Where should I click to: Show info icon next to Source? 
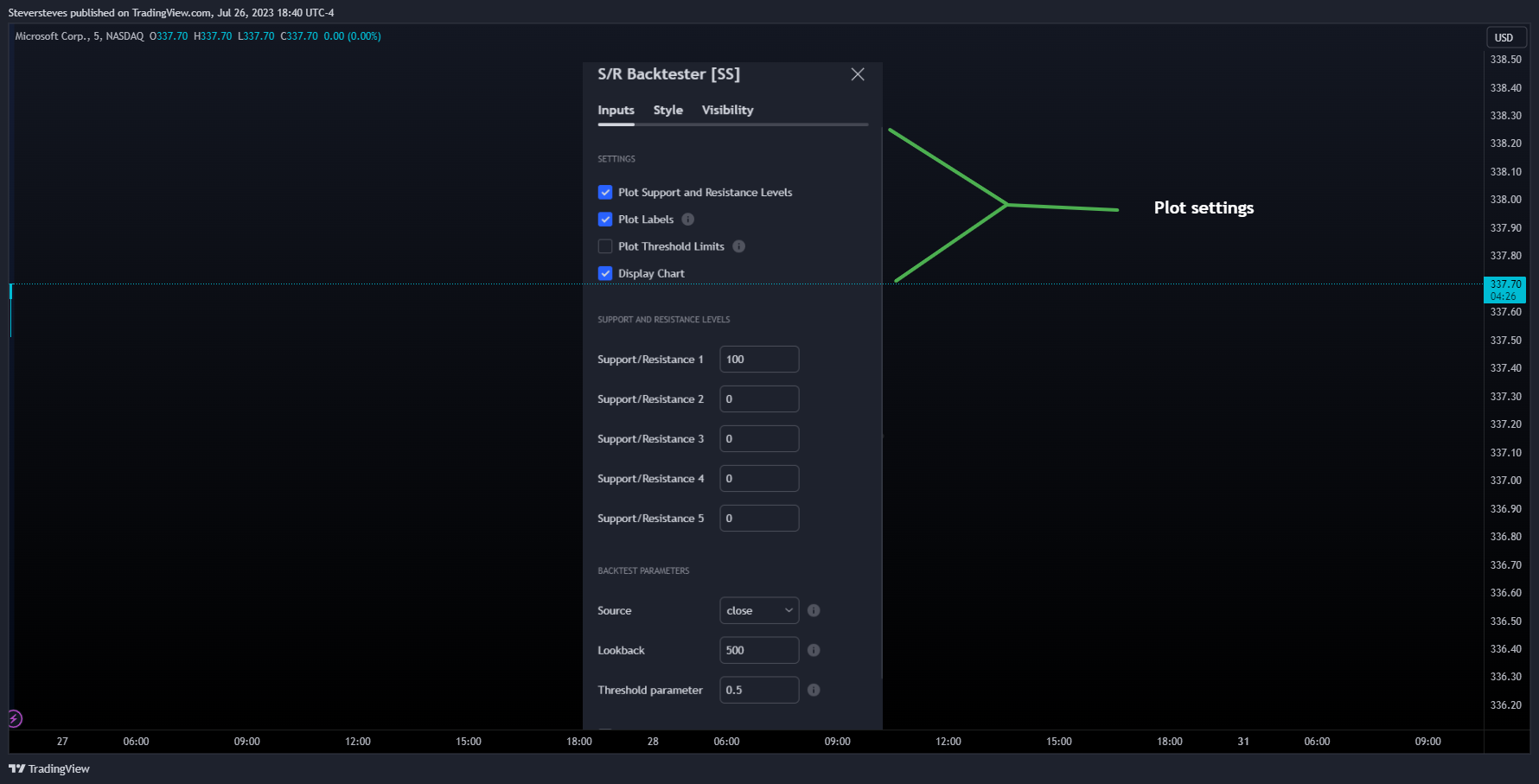(x=814, y=610)
